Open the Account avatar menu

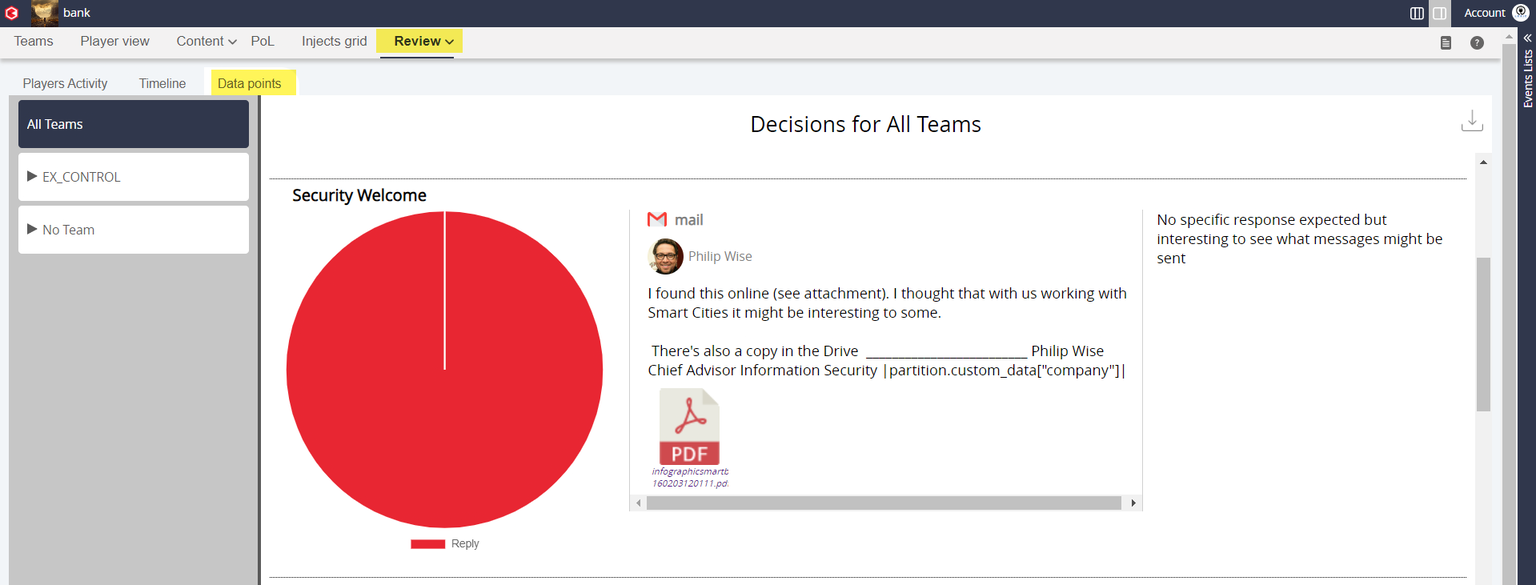pos(1521,13)
